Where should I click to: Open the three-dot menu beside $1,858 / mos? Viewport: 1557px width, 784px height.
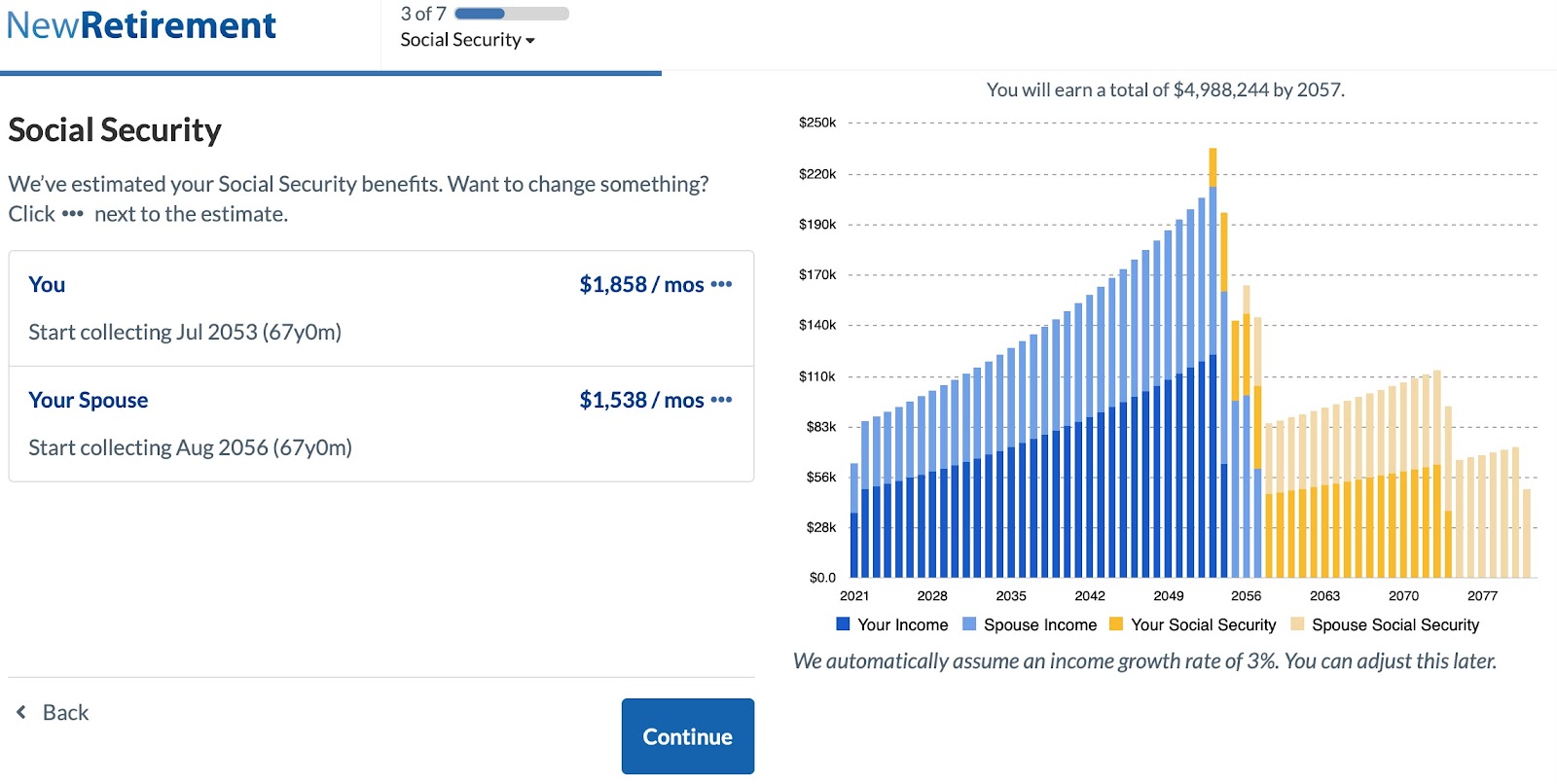coord(721,284)
